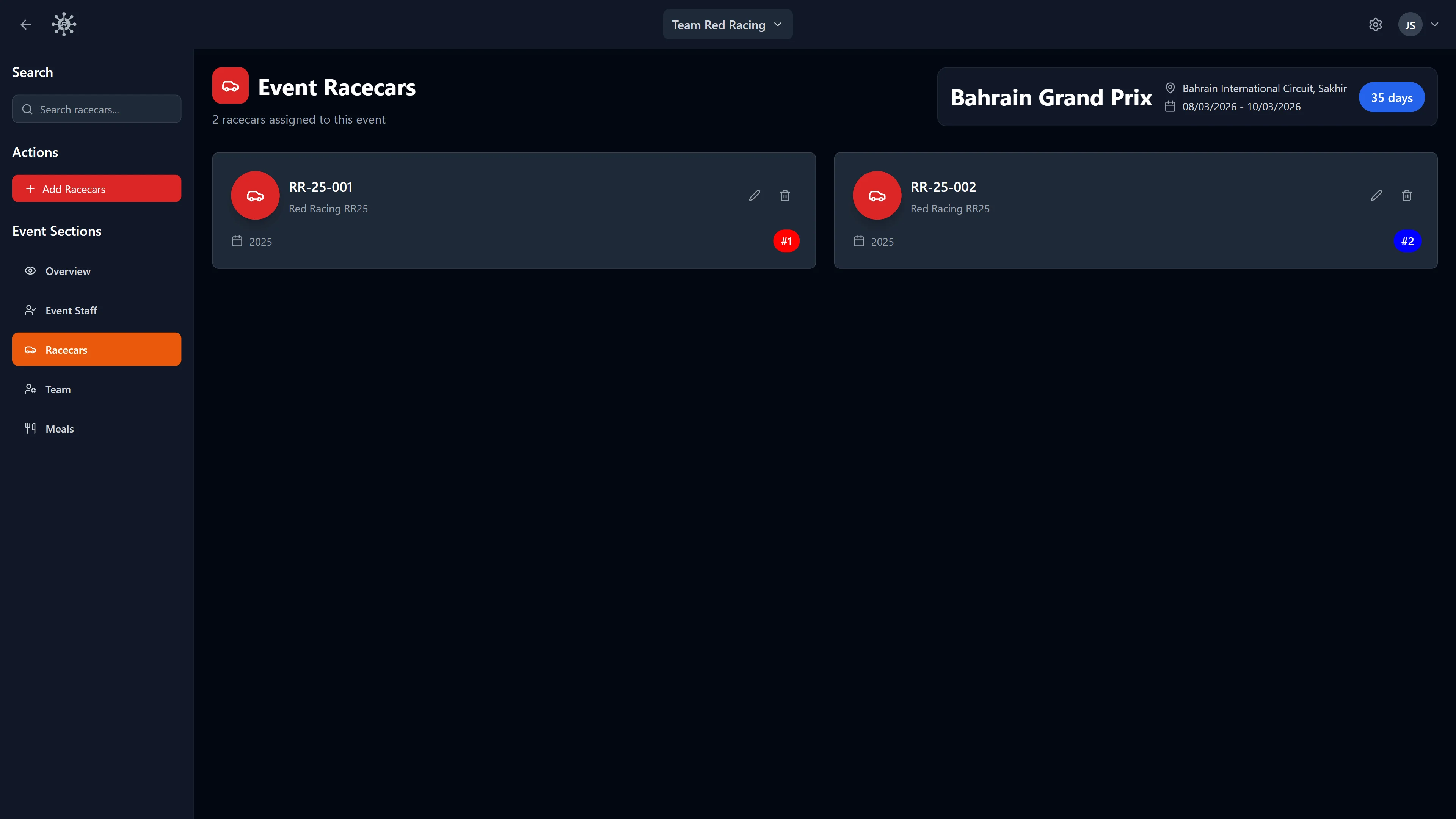Select the Meals section in the sidebar

(60, 428)
